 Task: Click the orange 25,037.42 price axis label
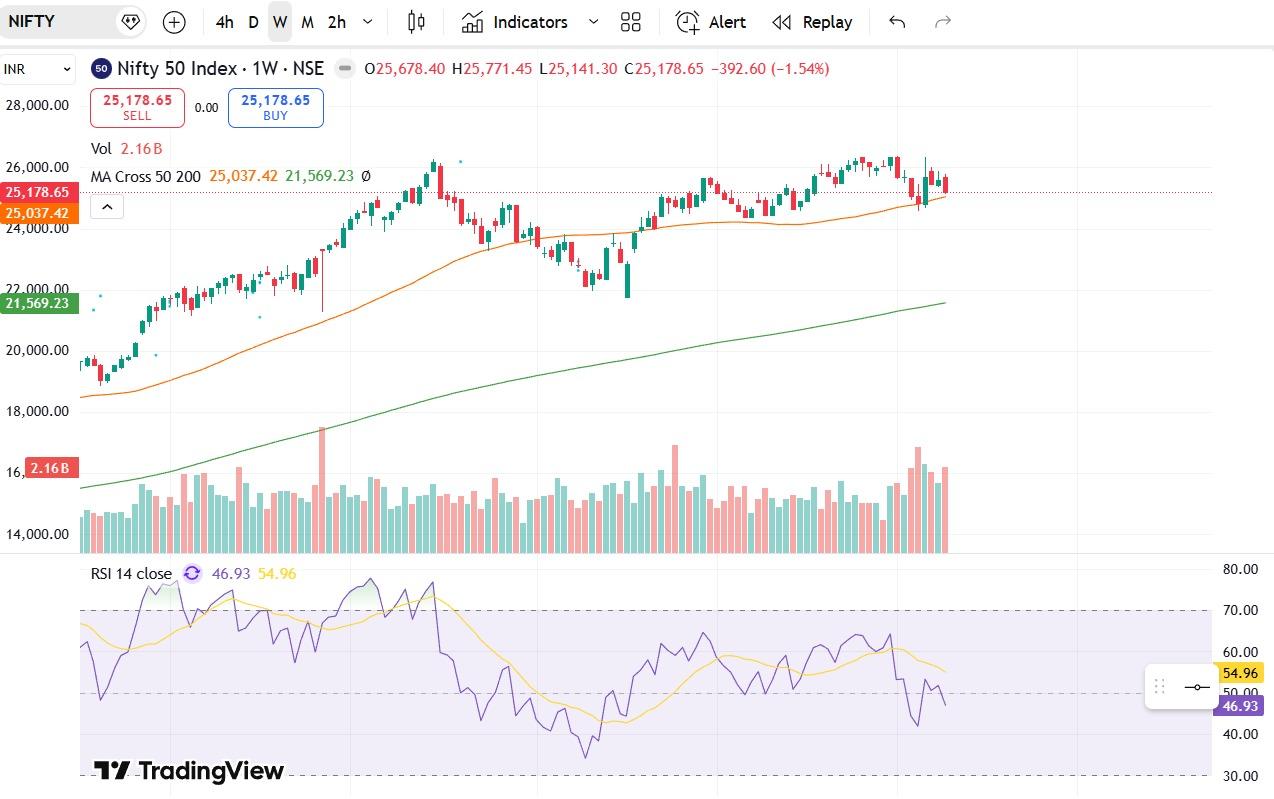[40, 213]
